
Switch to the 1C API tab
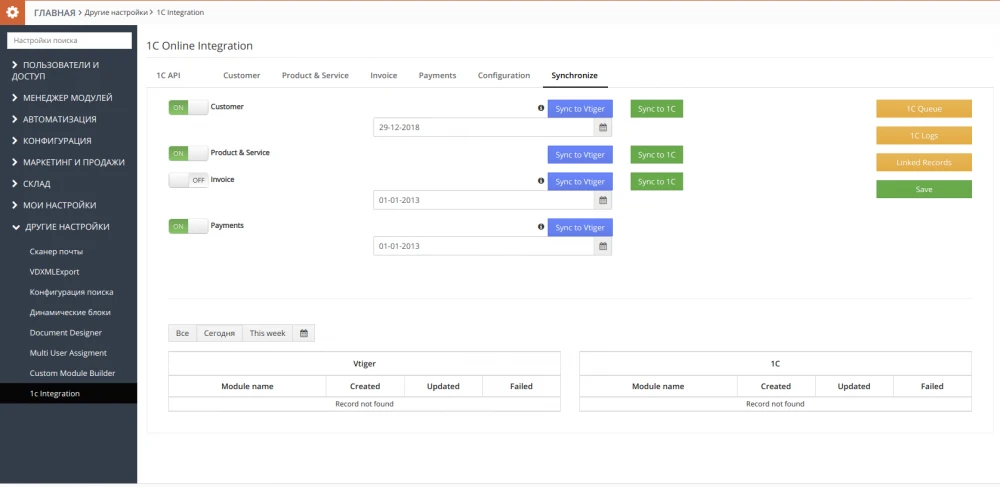169,75
